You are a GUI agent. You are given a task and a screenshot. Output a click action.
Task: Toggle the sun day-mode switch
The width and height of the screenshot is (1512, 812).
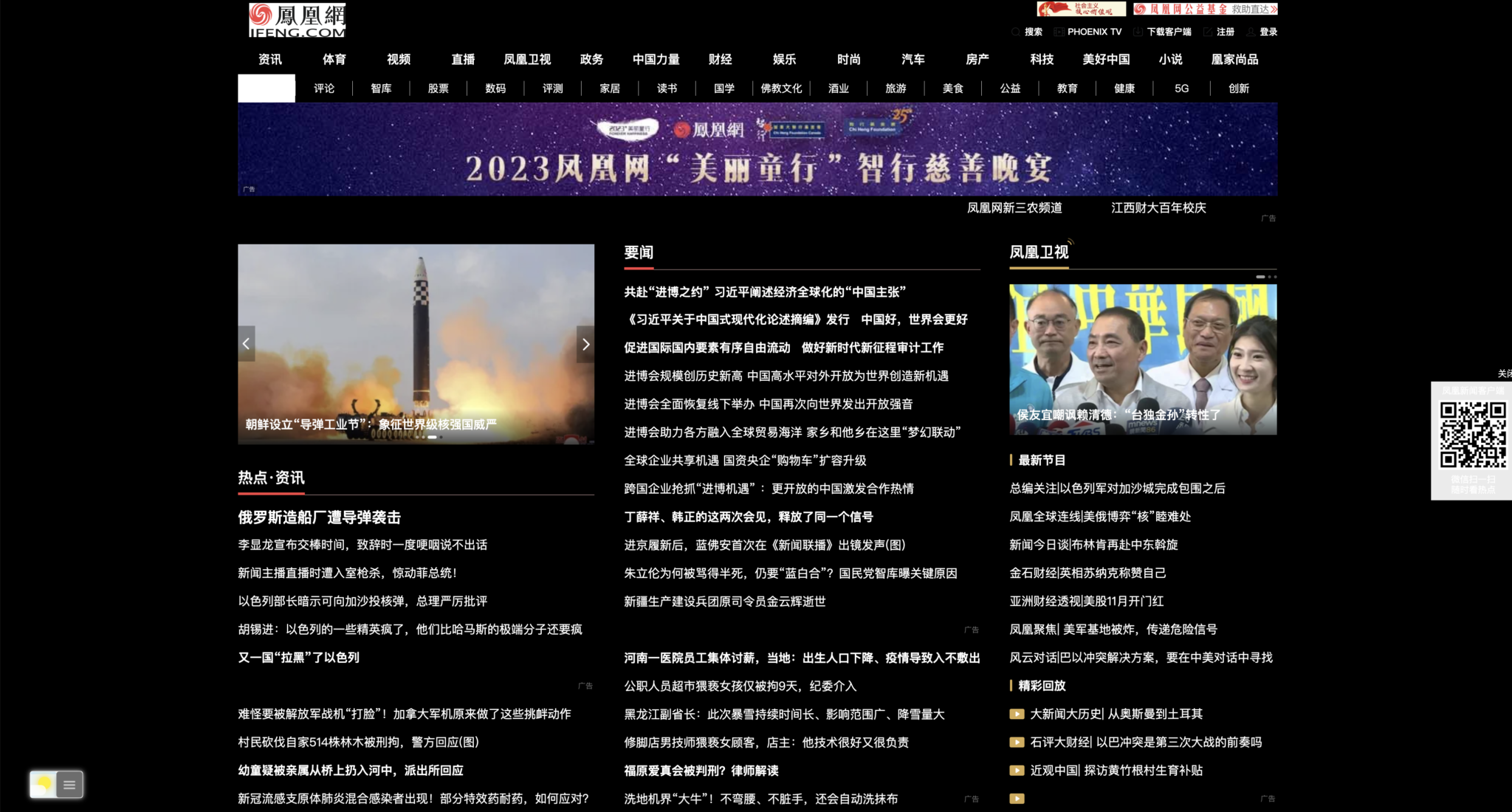(43, 784)
